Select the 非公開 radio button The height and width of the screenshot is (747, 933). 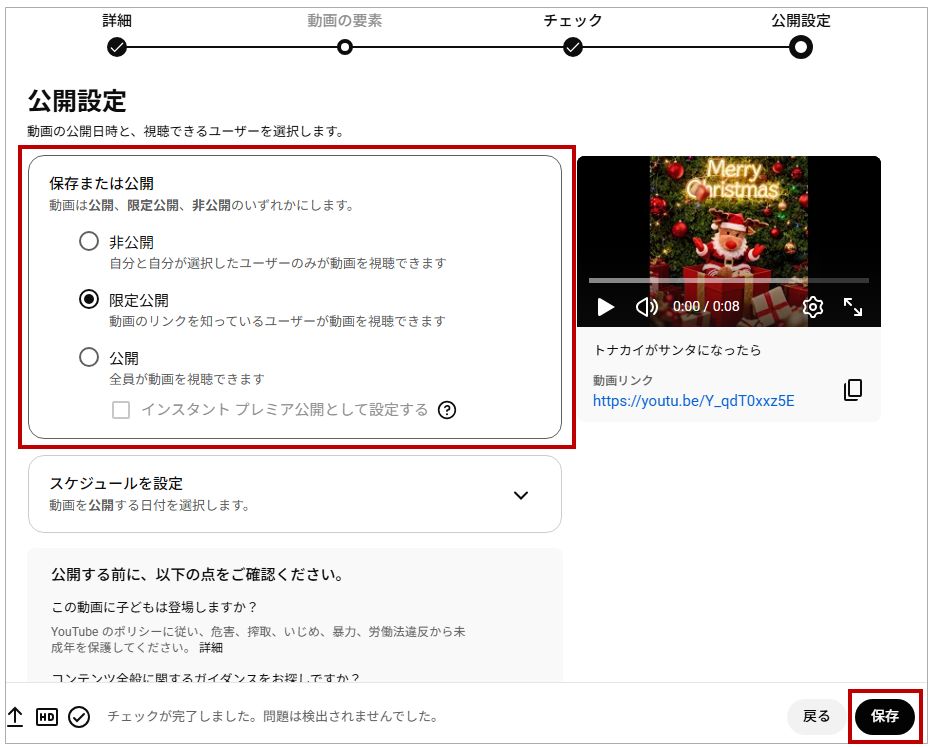coord(89,241)
